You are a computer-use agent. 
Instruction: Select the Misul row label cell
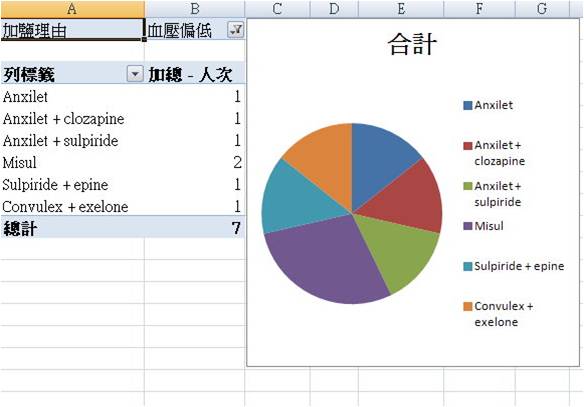(x=72, y=163)
